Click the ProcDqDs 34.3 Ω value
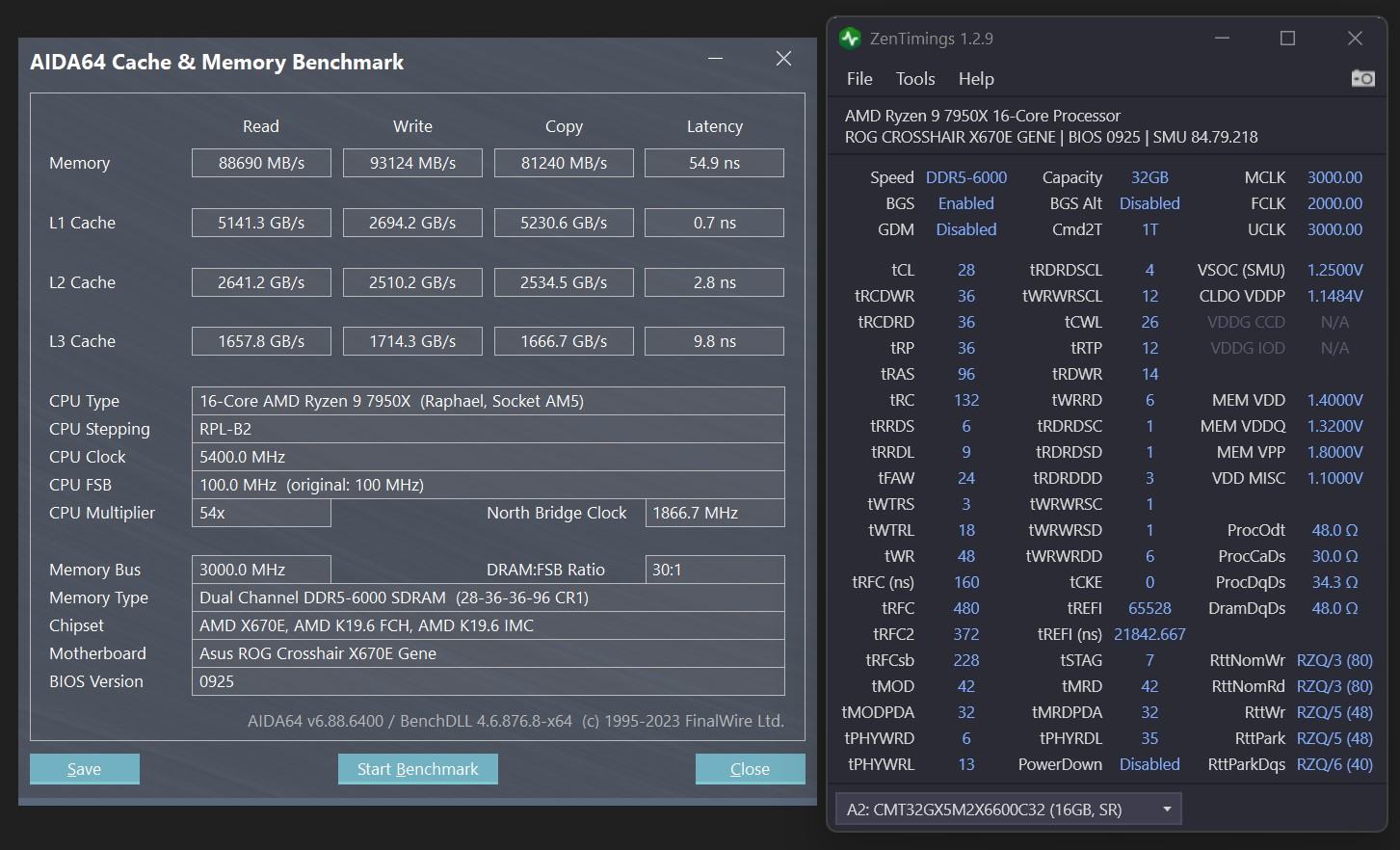This screenshot has height=850, width=1400. (x=1334, y=582)
